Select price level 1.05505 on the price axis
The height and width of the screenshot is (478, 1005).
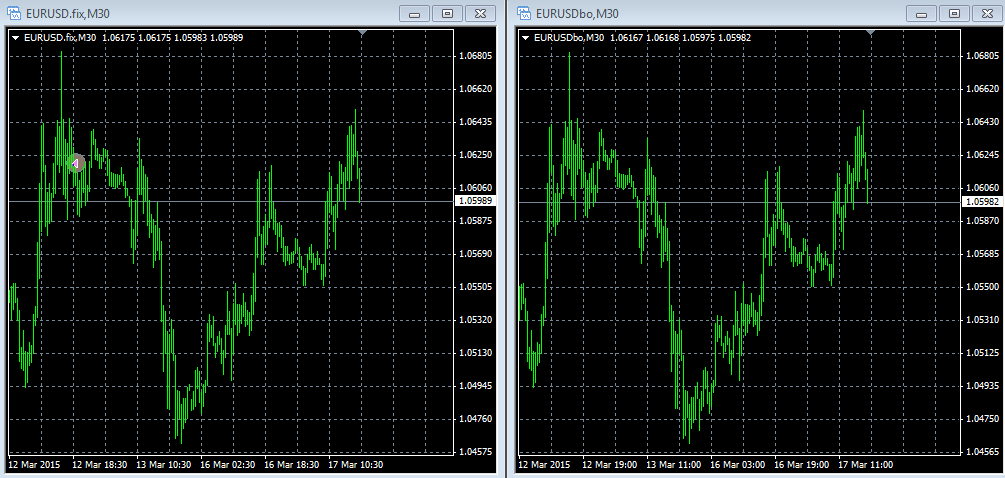tap(476, 286)
